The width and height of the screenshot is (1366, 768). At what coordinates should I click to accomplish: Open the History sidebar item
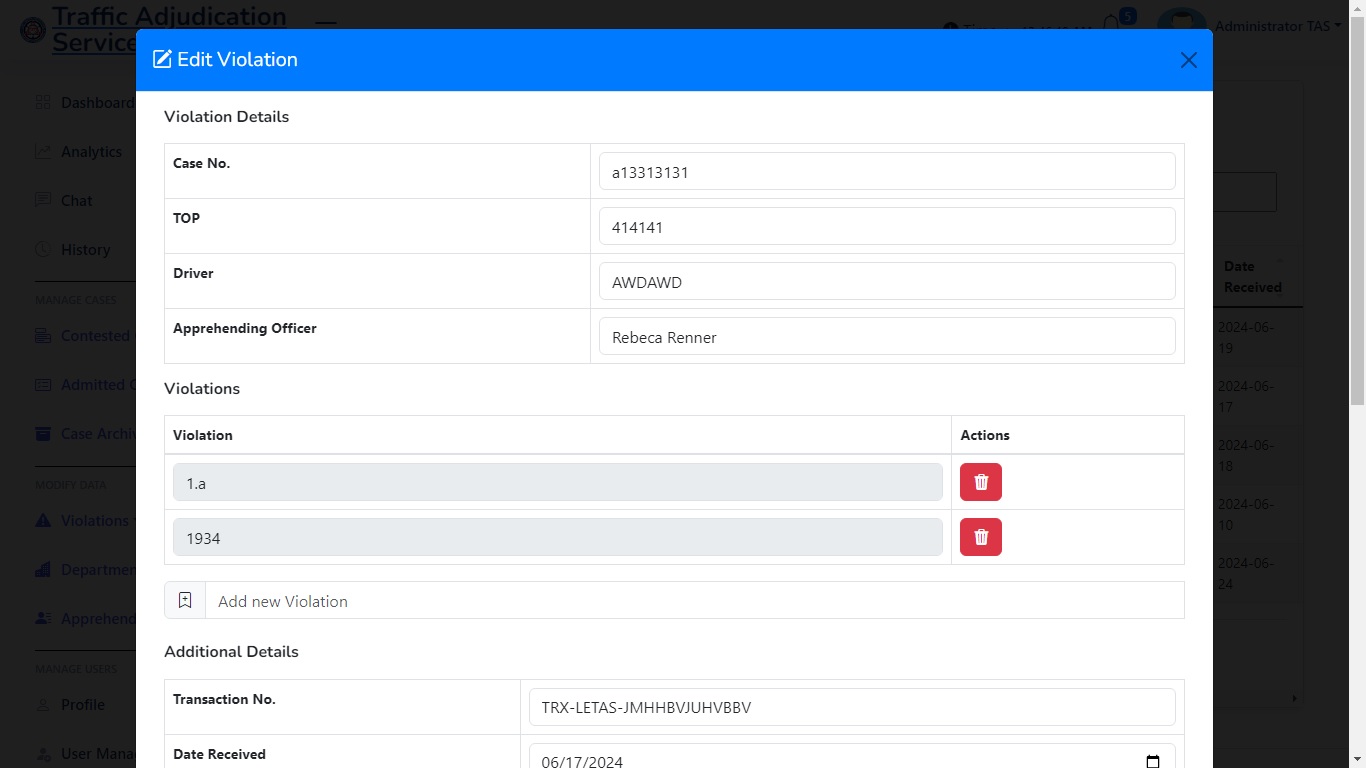(x=85, y=250)
